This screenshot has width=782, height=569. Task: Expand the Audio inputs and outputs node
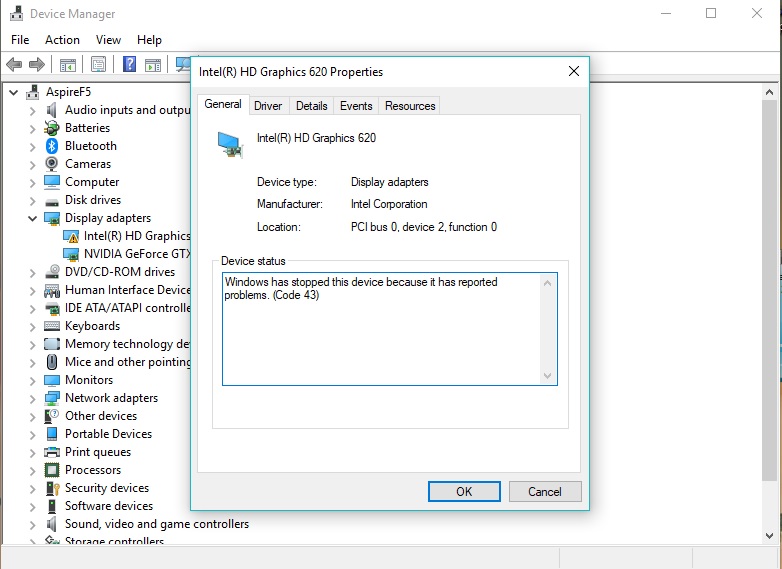click(33, 111)
